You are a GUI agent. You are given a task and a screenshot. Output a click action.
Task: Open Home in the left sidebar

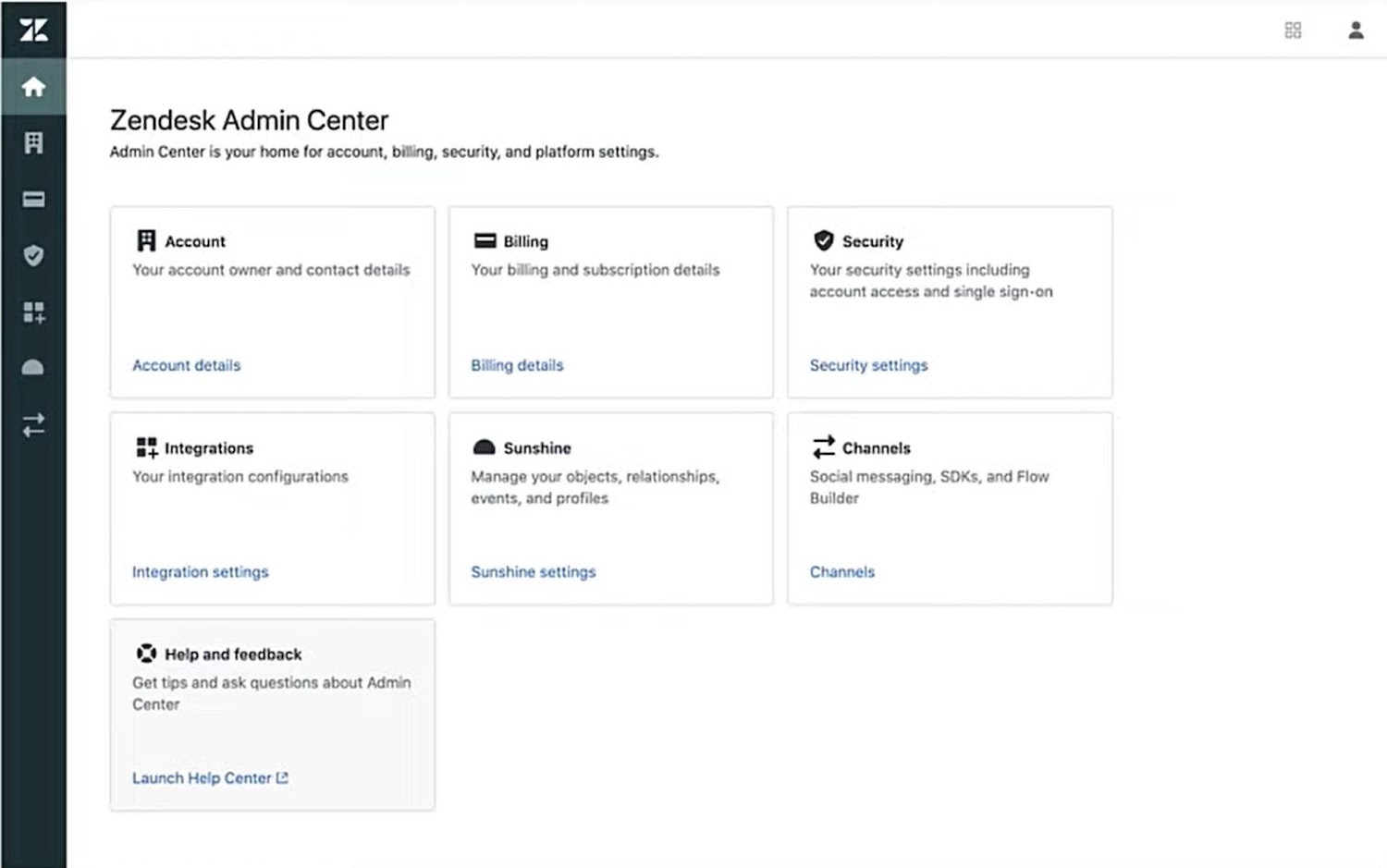pyautogui.click(x=33, y=87)
